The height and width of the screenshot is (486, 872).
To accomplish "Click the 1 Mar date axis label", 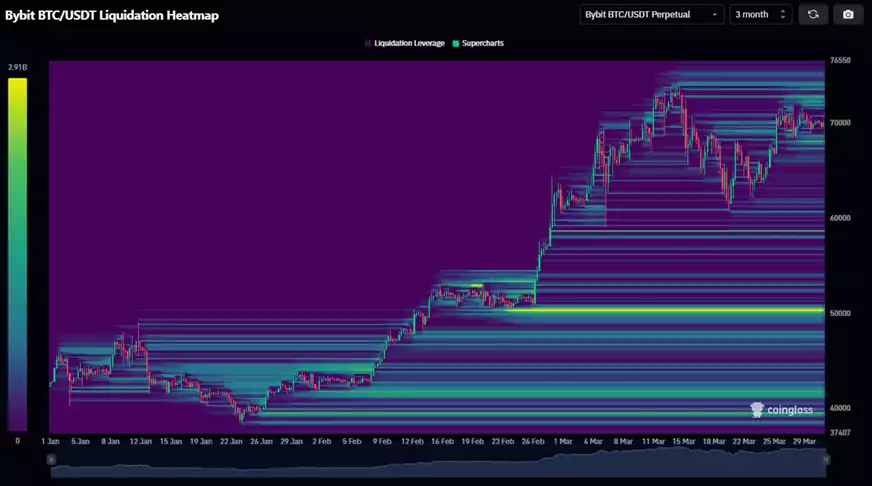I will [x=563, y=442].
